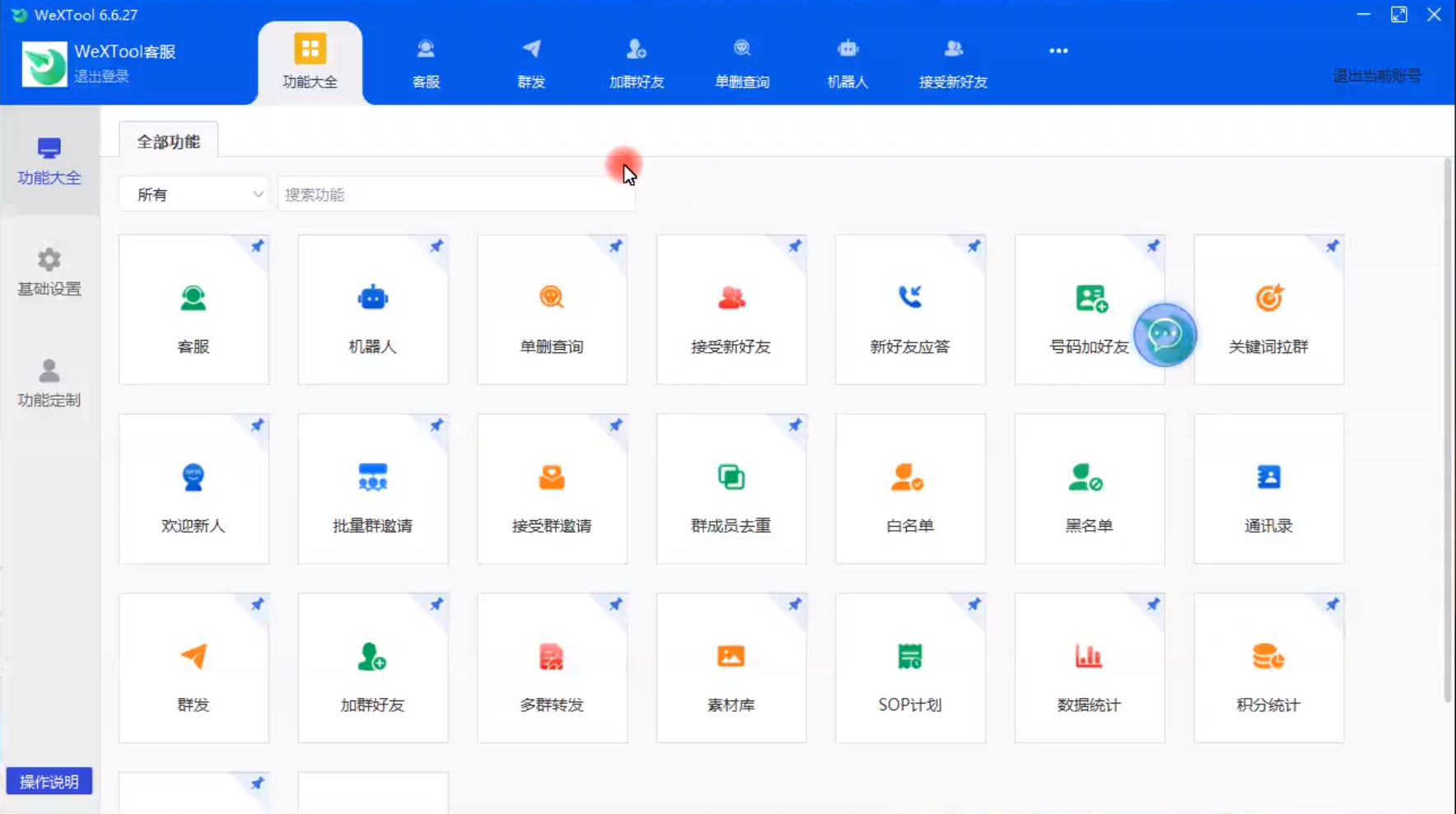Toggle pin on the 单删查询 tile
Viewport: 1456px width, 814px height.
tap(615, 246)
